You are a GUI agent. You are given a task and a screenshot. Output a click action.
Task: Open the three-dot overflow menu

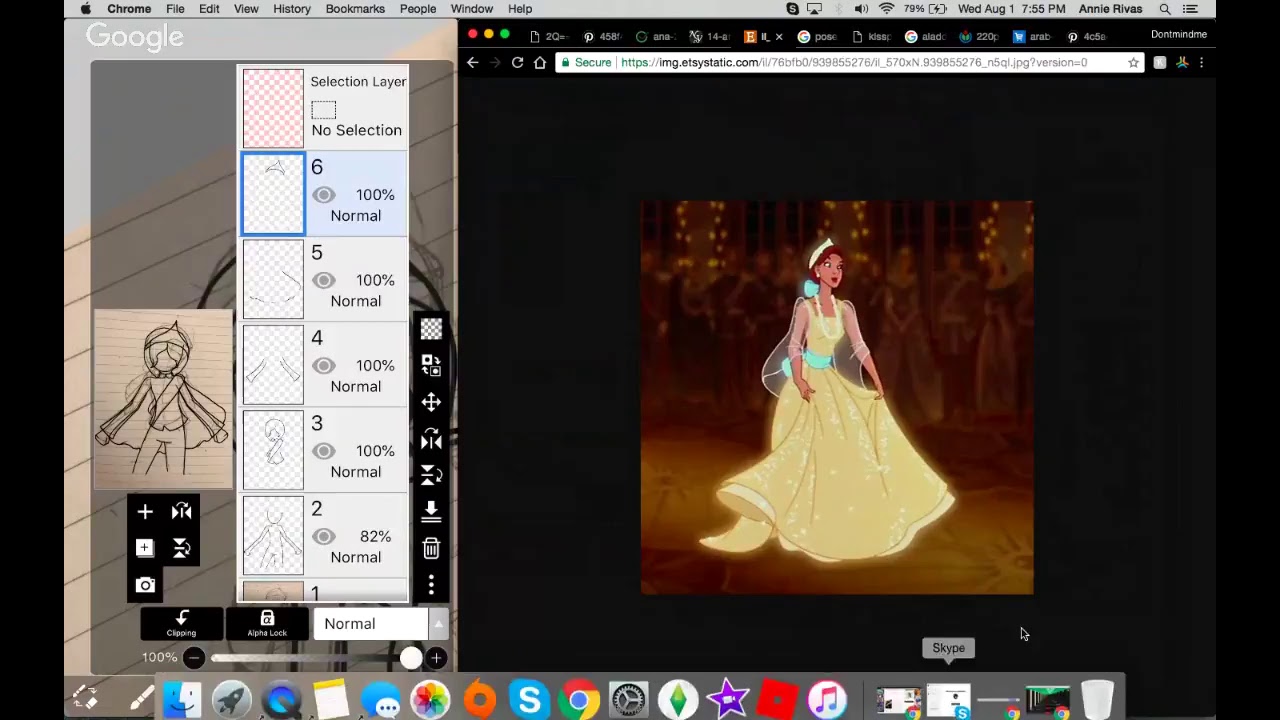430,585
